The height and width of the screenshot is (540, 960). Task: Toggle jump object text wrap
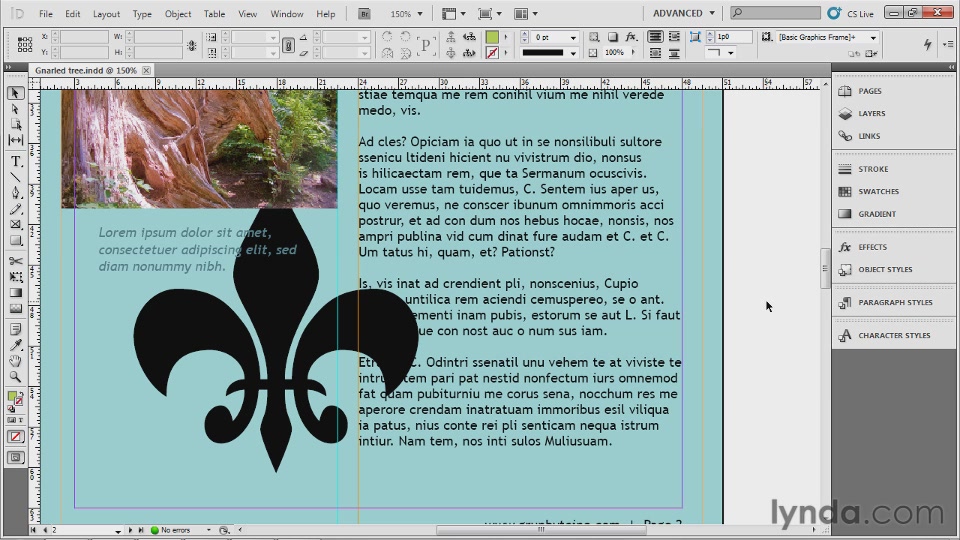coord(674,53)
